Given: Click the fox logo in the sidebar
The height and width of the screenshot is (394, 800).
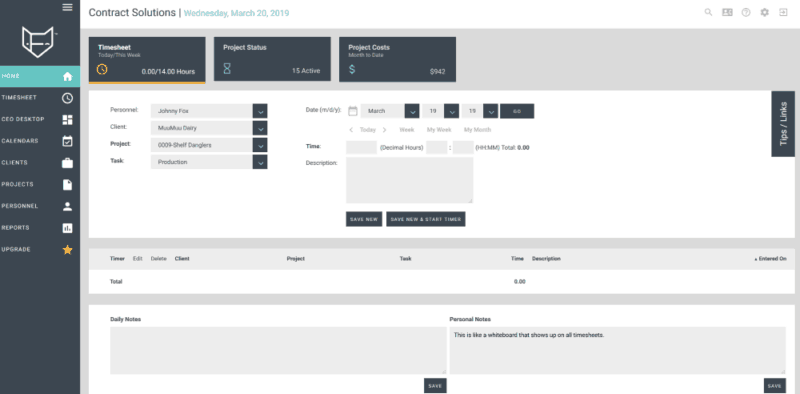Looking at the screenshot, I should pos(39,42).
